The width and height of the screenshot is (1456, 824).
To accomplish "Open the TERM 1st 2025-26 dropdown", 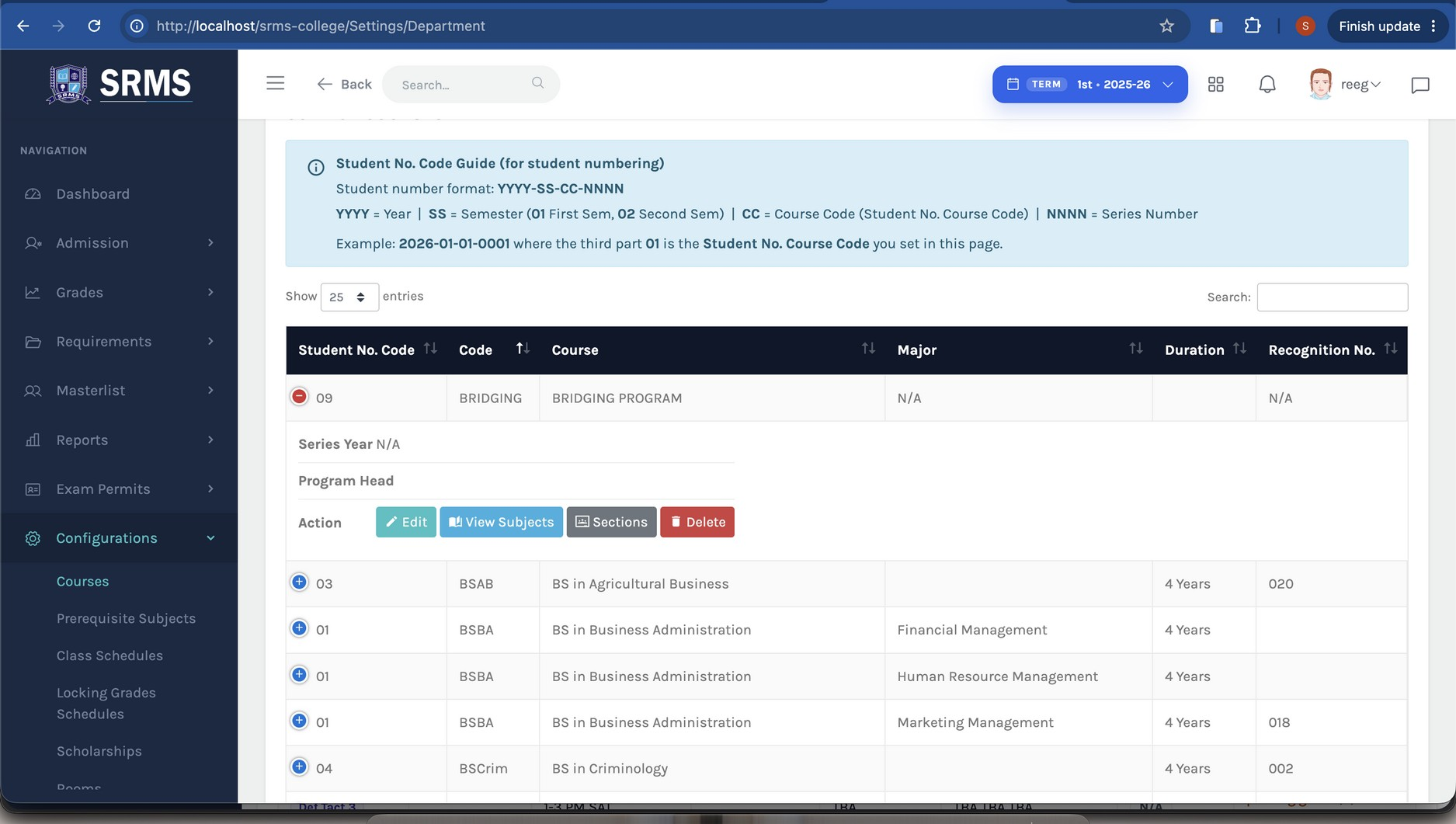I will pyautogui.click(x=1089, y=84).
